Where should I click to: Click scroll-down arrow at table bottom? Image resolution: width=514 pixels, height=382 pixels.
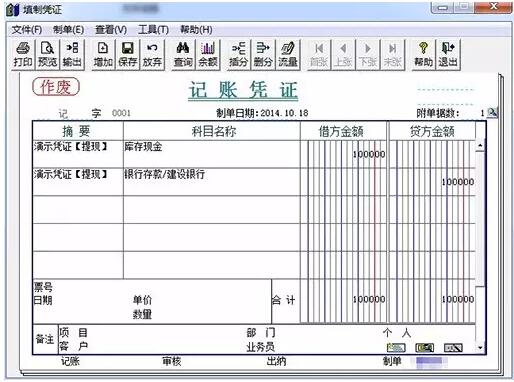coord(480,348)
